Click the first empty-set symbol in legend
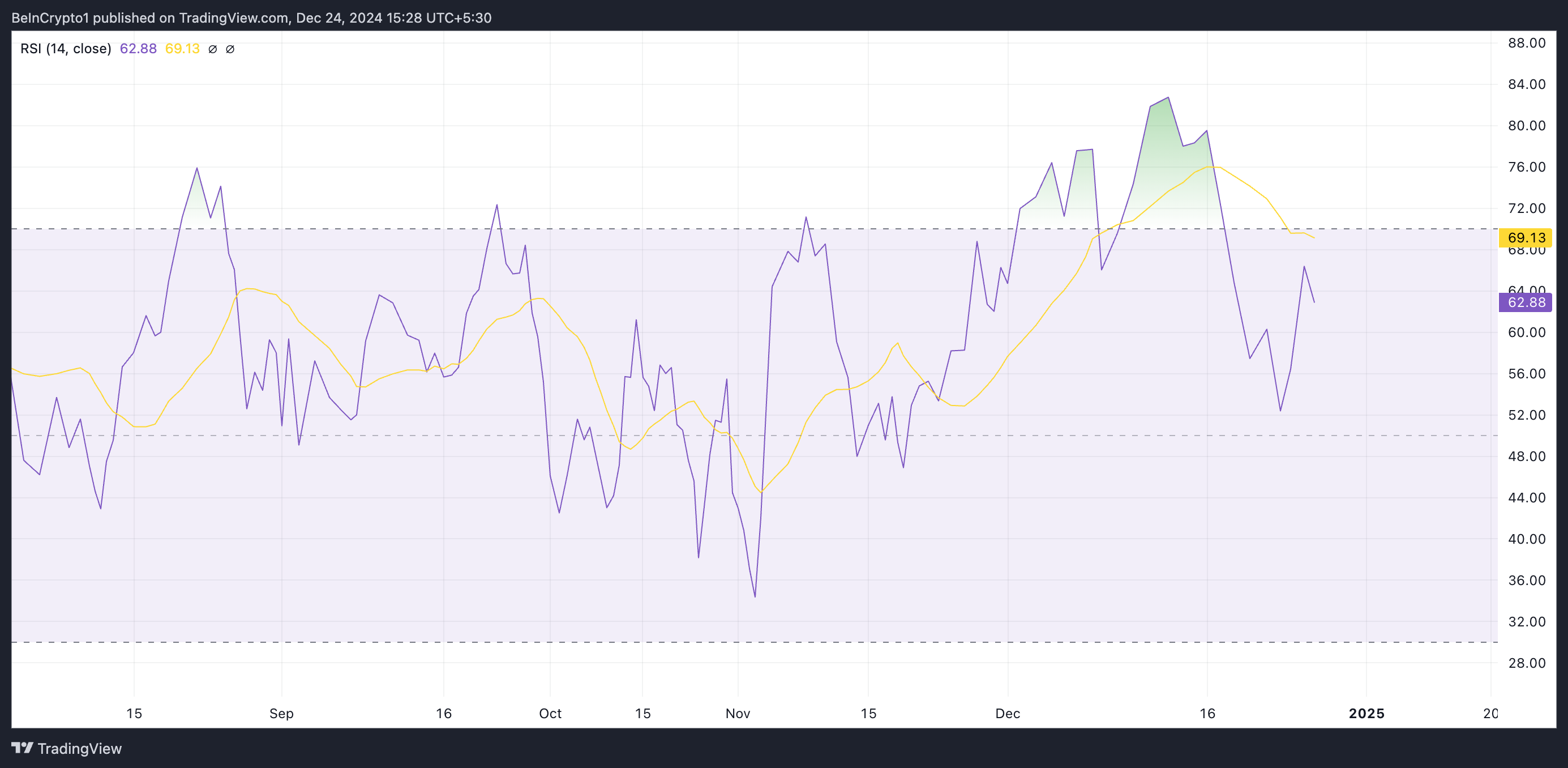This screenshot has width=1568, height=768. click(x=212, y=49)
